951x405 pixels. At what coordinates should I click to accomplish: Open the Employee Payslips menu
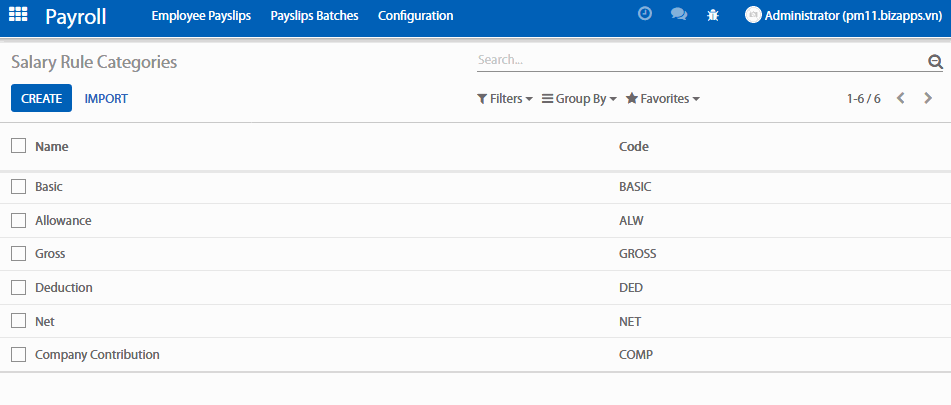click(201, 16)
